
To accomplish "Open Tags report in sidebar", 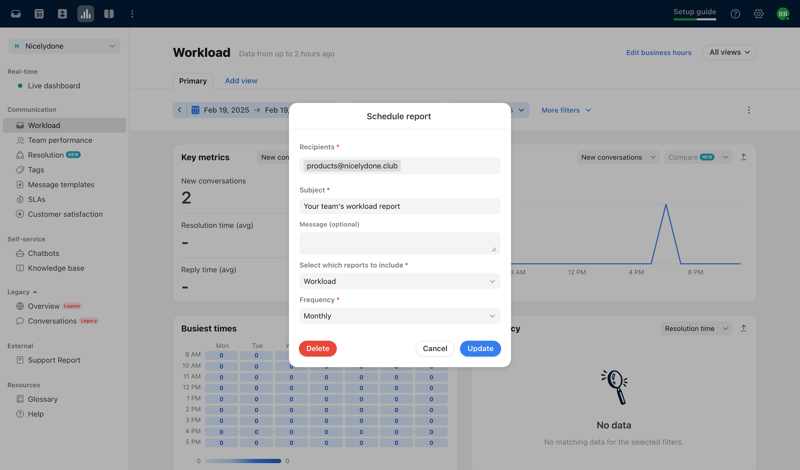I will click(x=36, y=169).
